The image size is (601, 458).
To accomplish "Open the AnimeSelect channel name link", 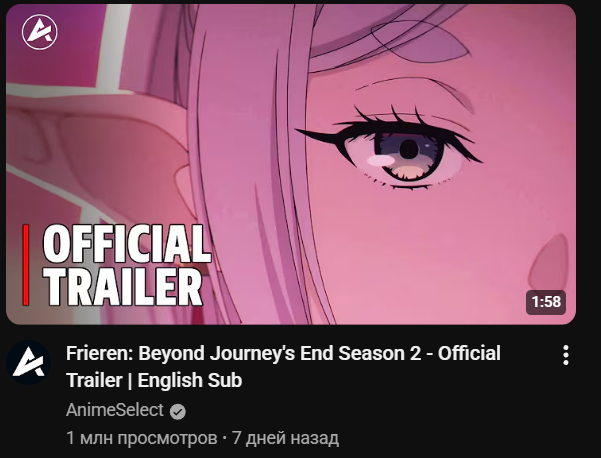I will pyautogui.click(x=115, y=410).
